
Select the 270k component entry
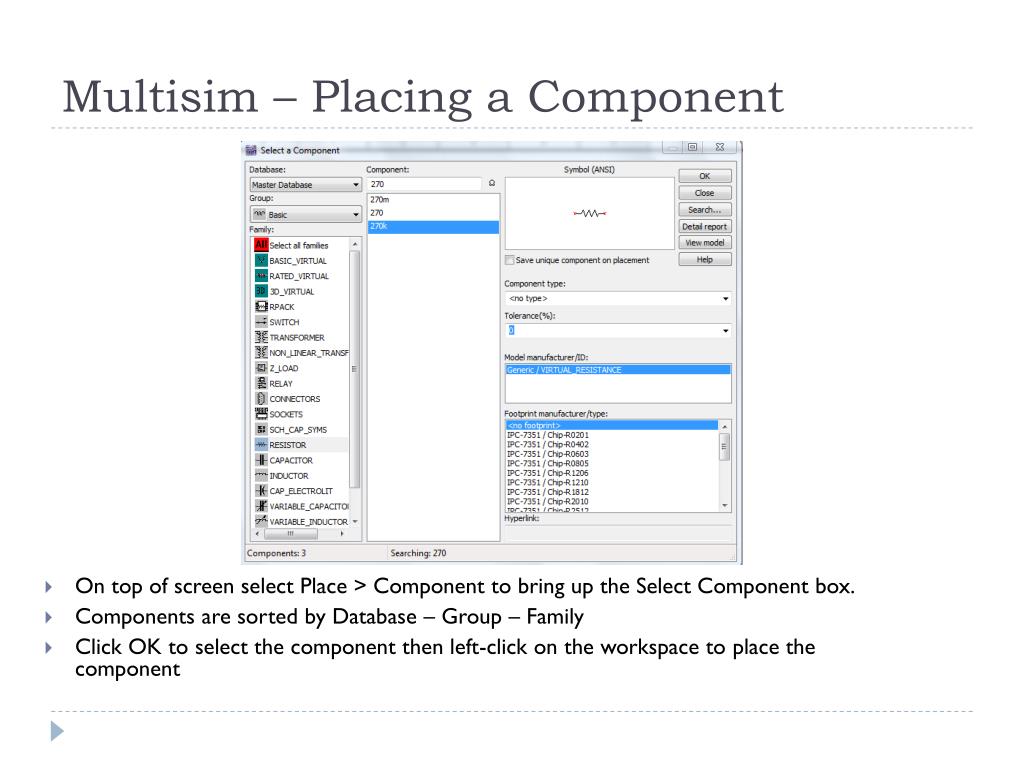click(433, 227)
